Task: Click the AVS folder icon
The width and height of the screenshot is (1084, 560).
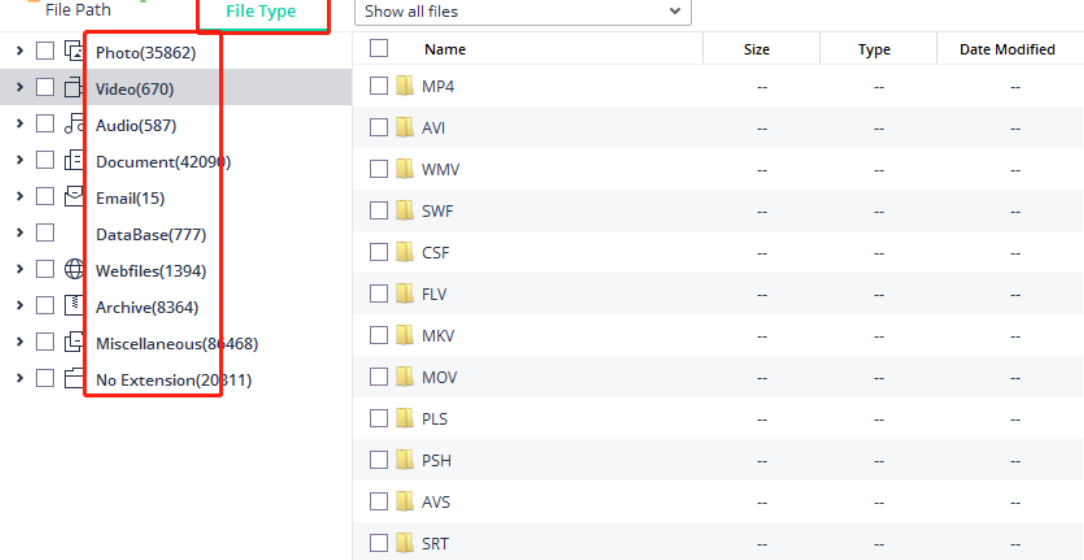Action: [404, 501]
